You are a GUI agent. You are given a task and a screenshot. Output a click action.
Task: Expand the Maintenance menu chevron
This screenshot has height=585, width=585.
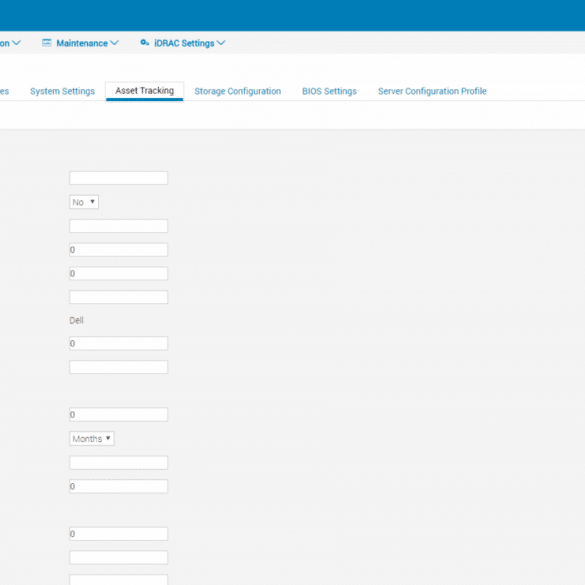[x=115, y=43]
